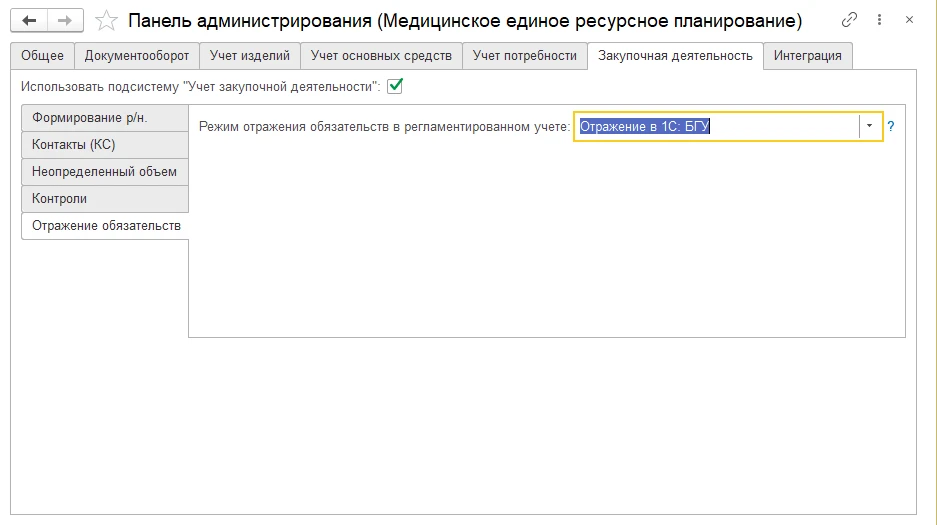Open the Контакты (КС) side tab
This screenshot has height=525, width=937.
pos(105,145)
